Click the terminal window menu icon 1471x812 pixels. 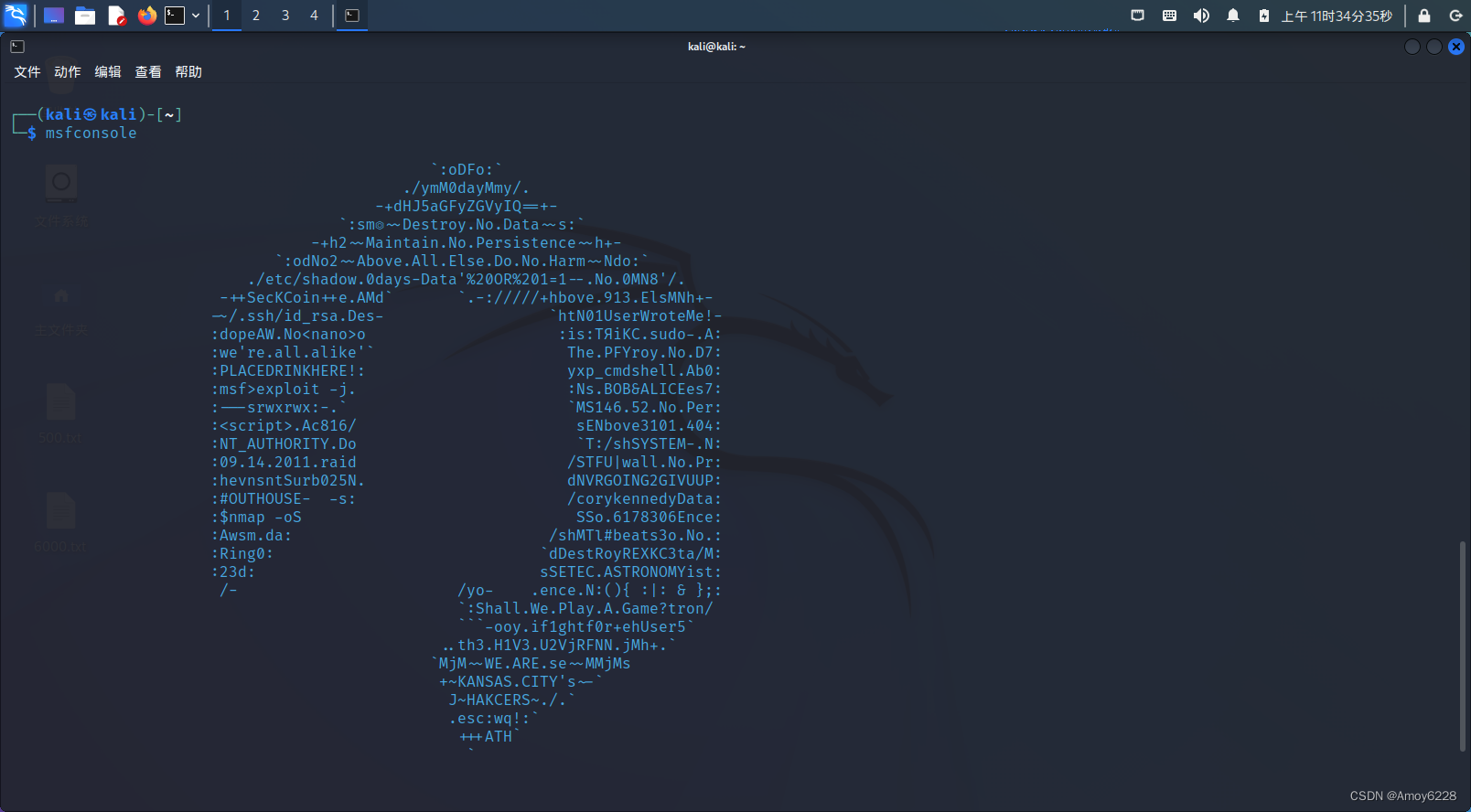coord(17,47)
